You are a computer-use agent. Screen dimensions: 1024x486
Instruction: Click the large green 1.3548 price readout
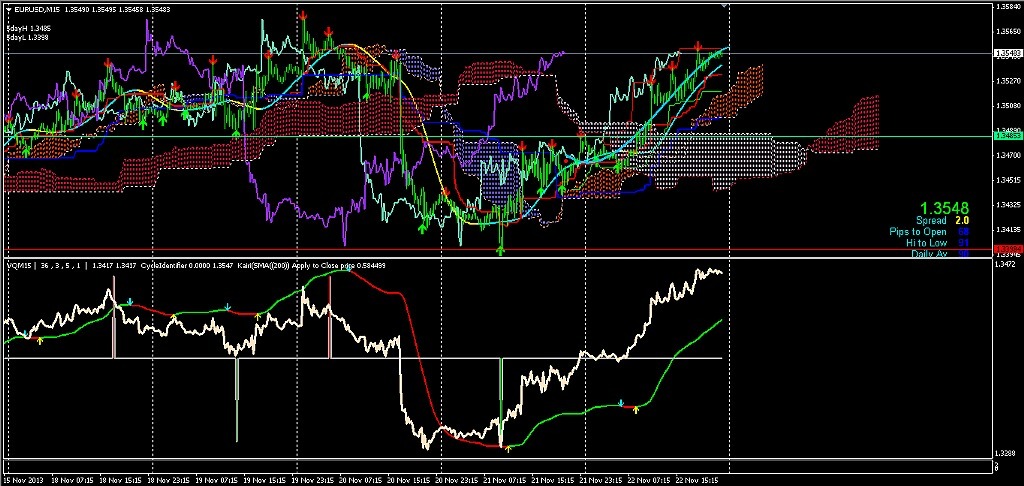944,208
